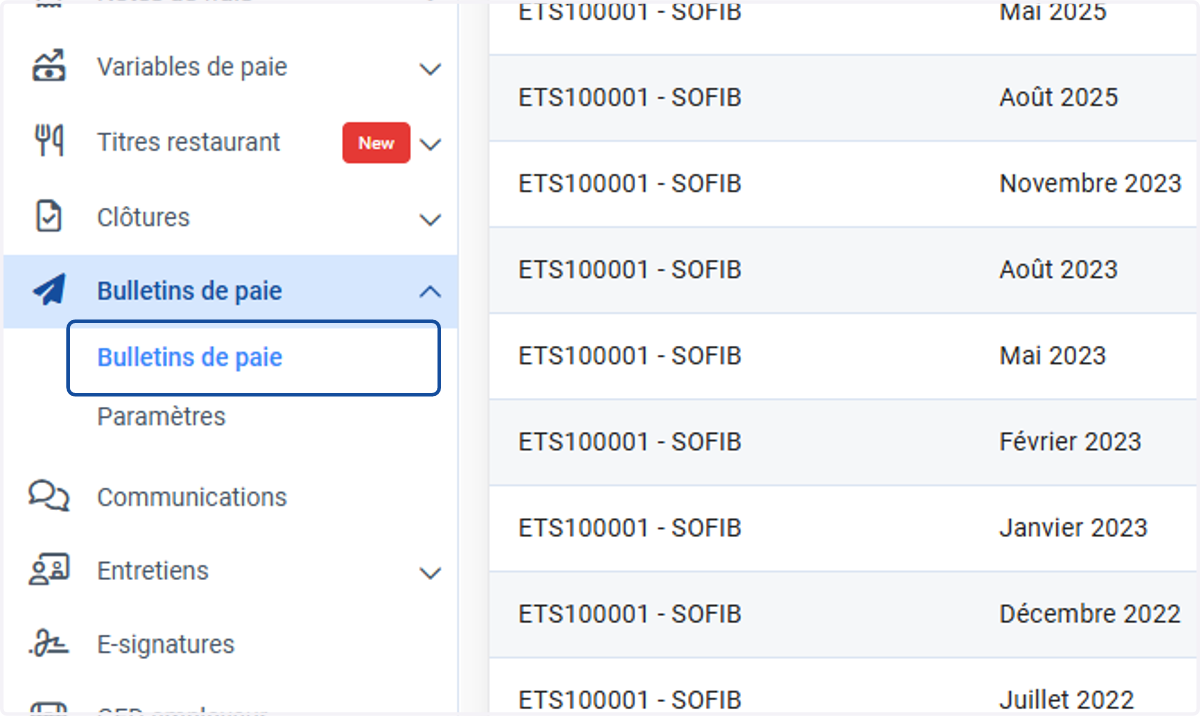Click the Novembre 2023 period cell
Viewport: 1200px width, 716px height.
[1090, 183]
